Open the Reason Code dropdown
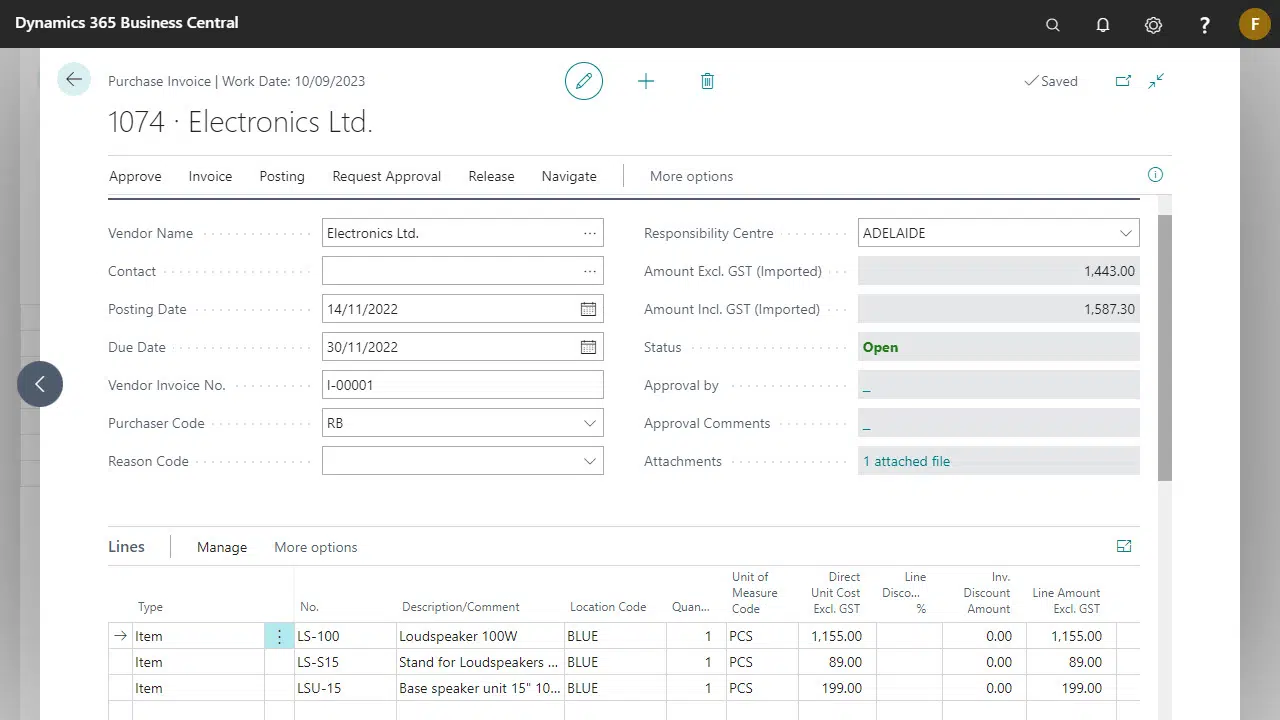The height and width of the screenshot is (720, 1280). (590, 460)
